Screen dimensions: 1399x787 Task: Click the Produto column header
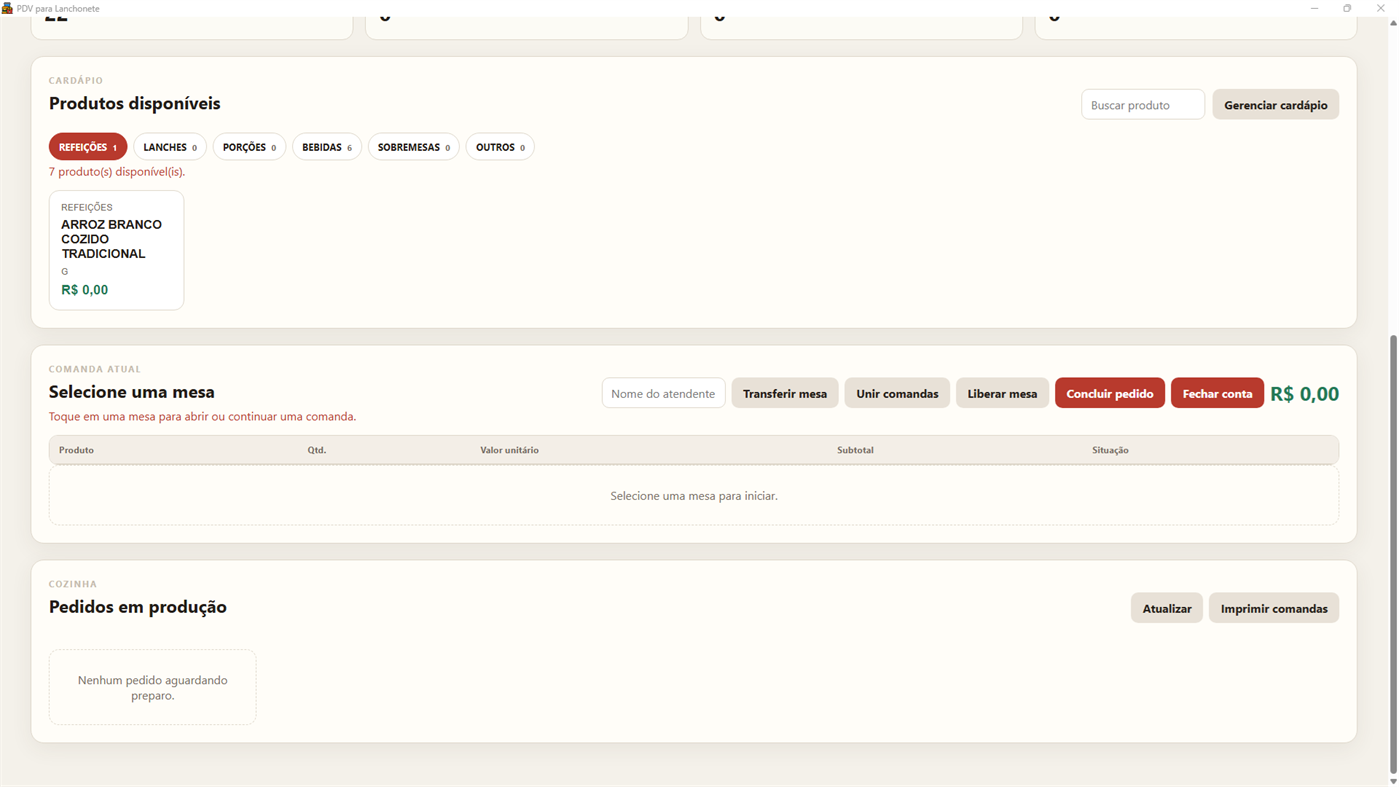tap(76, 450)
